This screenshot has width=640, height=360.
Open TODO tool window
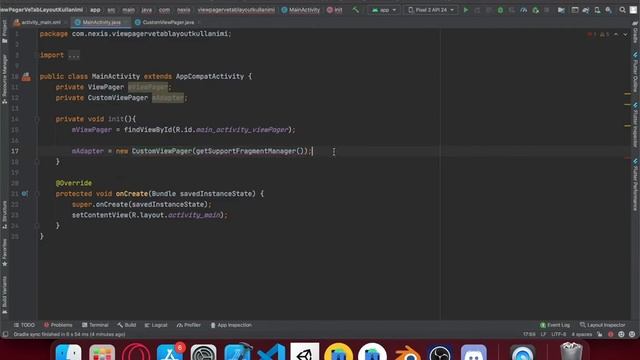pyautogui.click(x=24, y=325)
